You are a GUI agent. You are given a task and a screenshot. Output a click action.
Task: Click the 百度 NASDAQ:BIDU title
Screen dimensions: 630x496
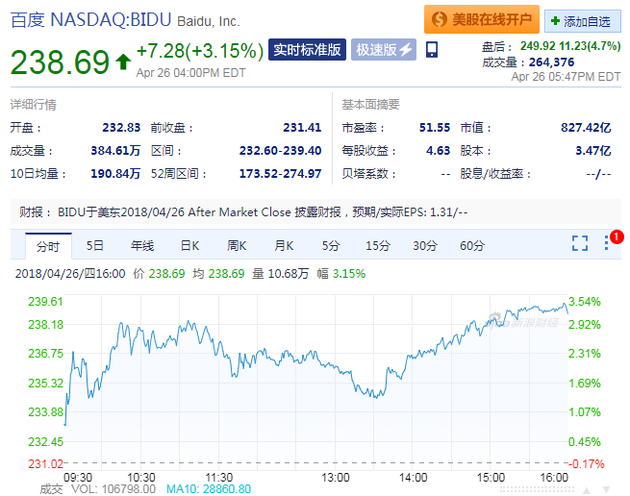click(x=91, y=20)
